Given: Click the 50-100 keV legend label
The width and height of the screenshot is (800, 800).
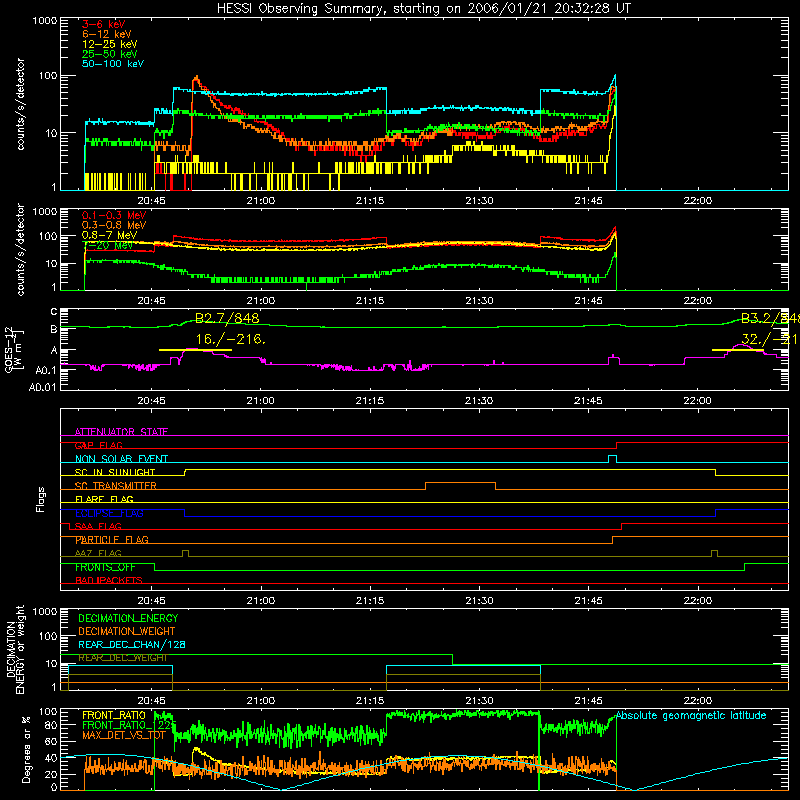Looking at the screenshot, I should tap(113, 64).
